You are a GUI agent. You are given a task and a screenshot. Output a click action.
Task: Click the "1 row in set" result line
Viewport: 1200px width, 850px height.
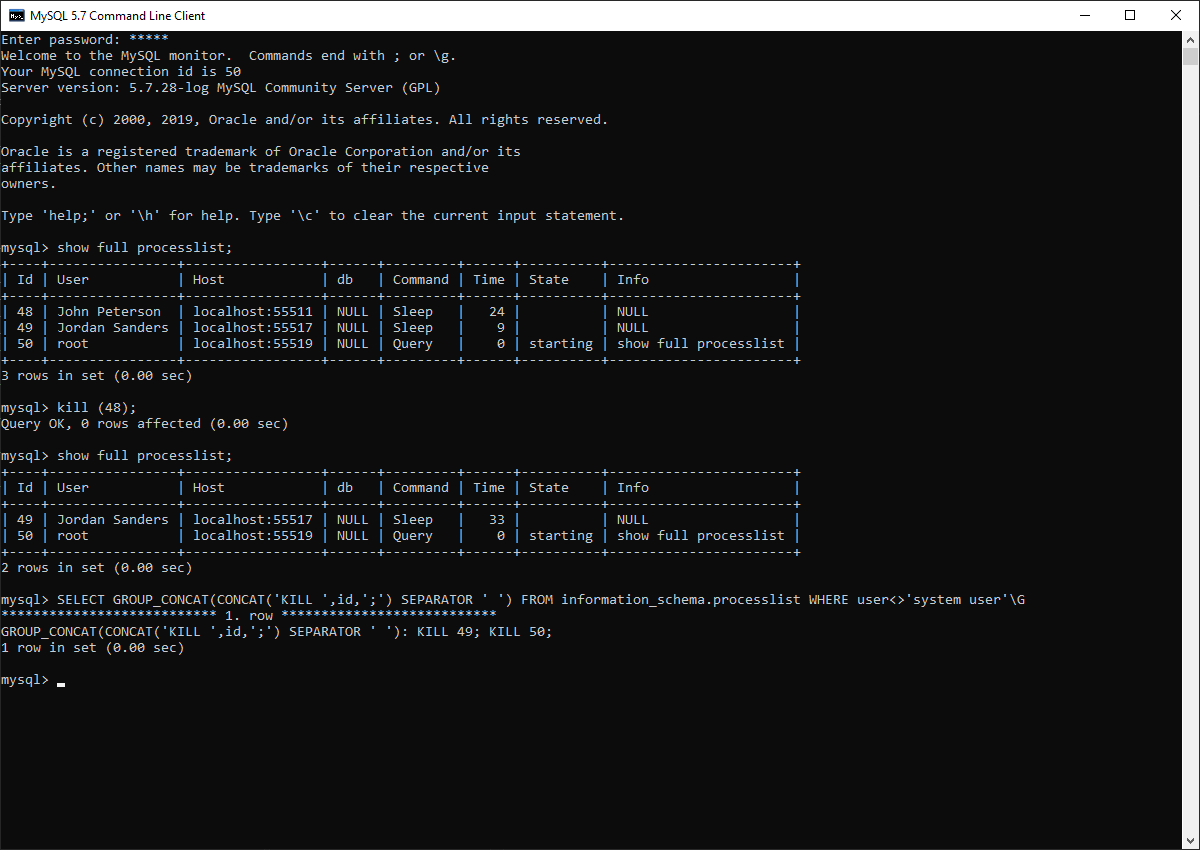[x=93, y=648]
